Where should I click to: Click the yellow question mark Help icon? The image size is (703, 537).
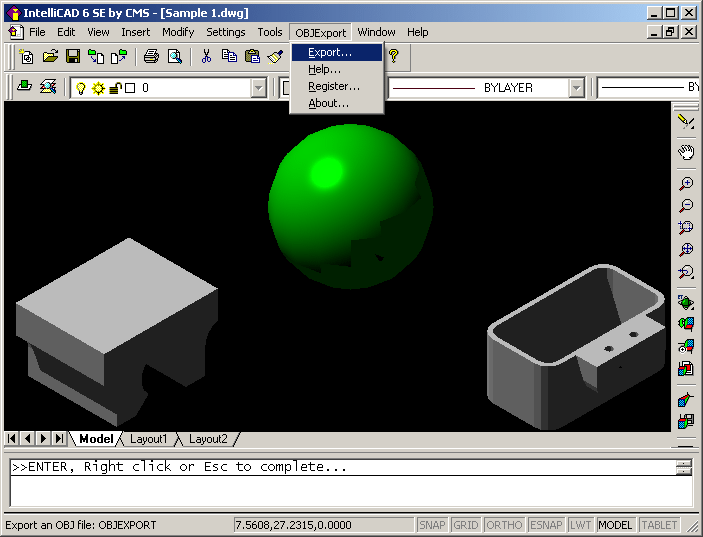[x=394, y=56]
